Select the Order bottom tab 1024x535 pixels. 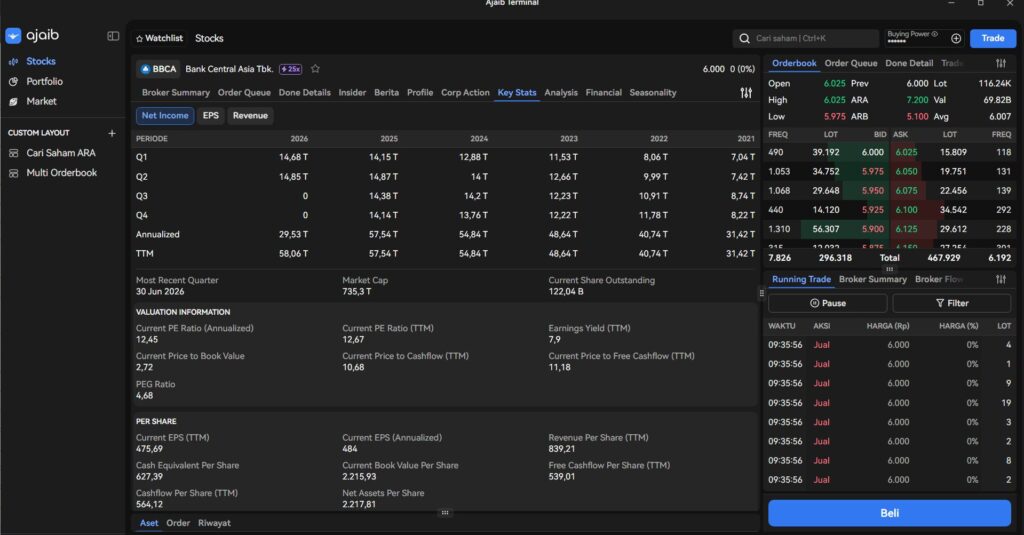click(178, 523)
